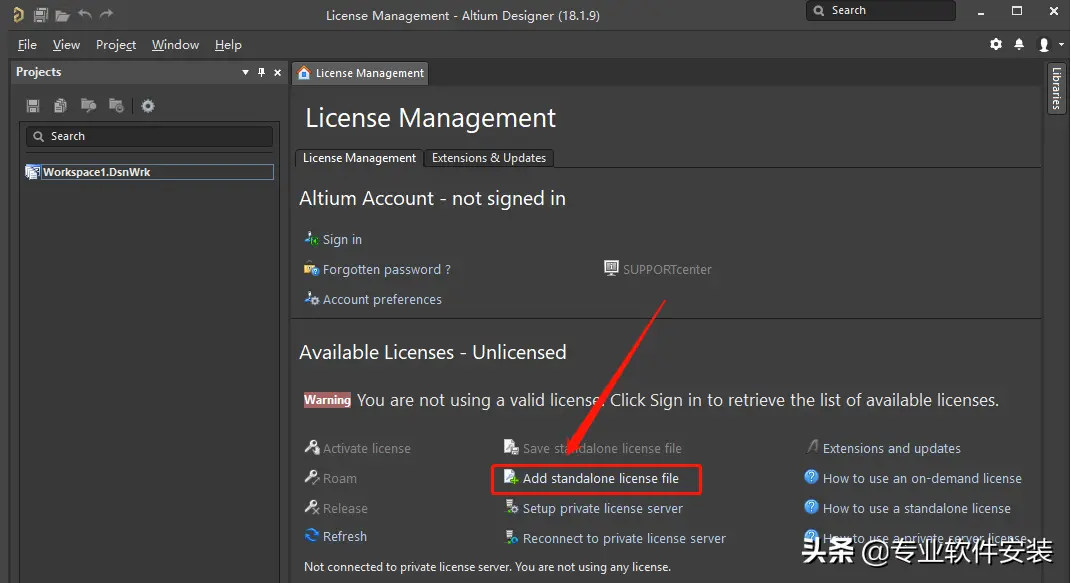Click the Activate license key icon
1071x583 pixels.
311,448
